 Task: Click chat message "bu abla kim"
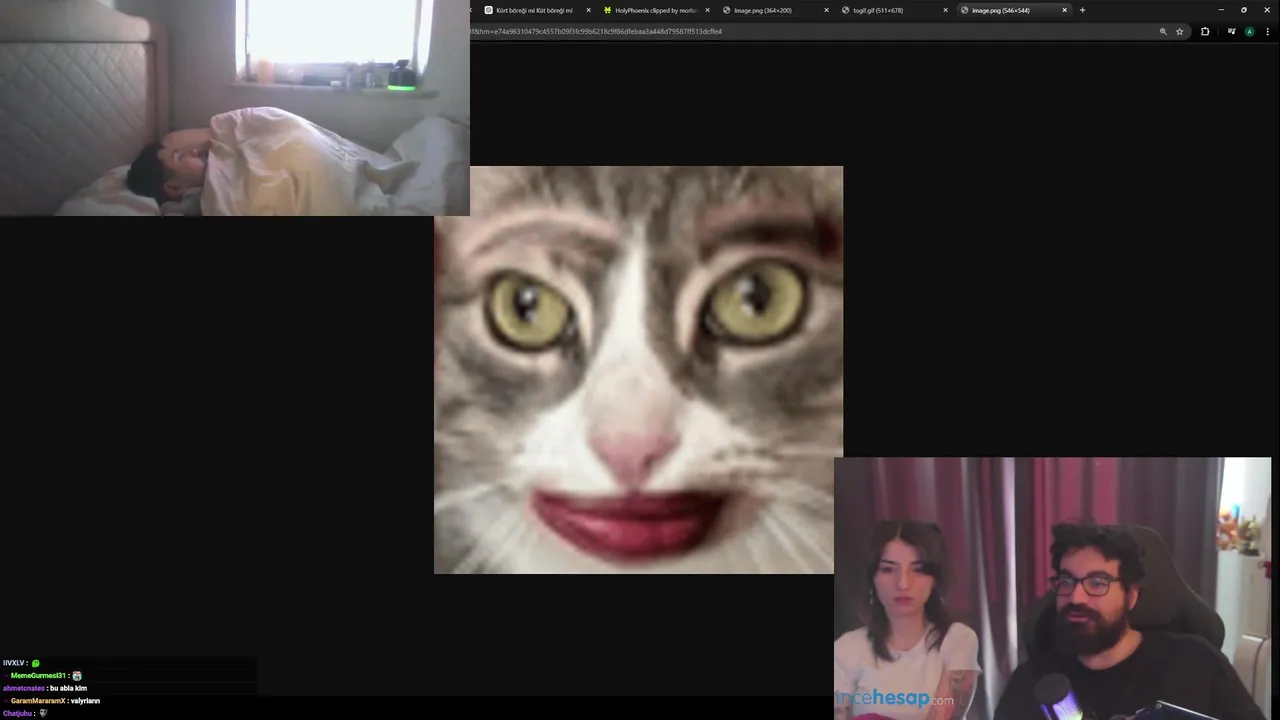pos(68,688)
